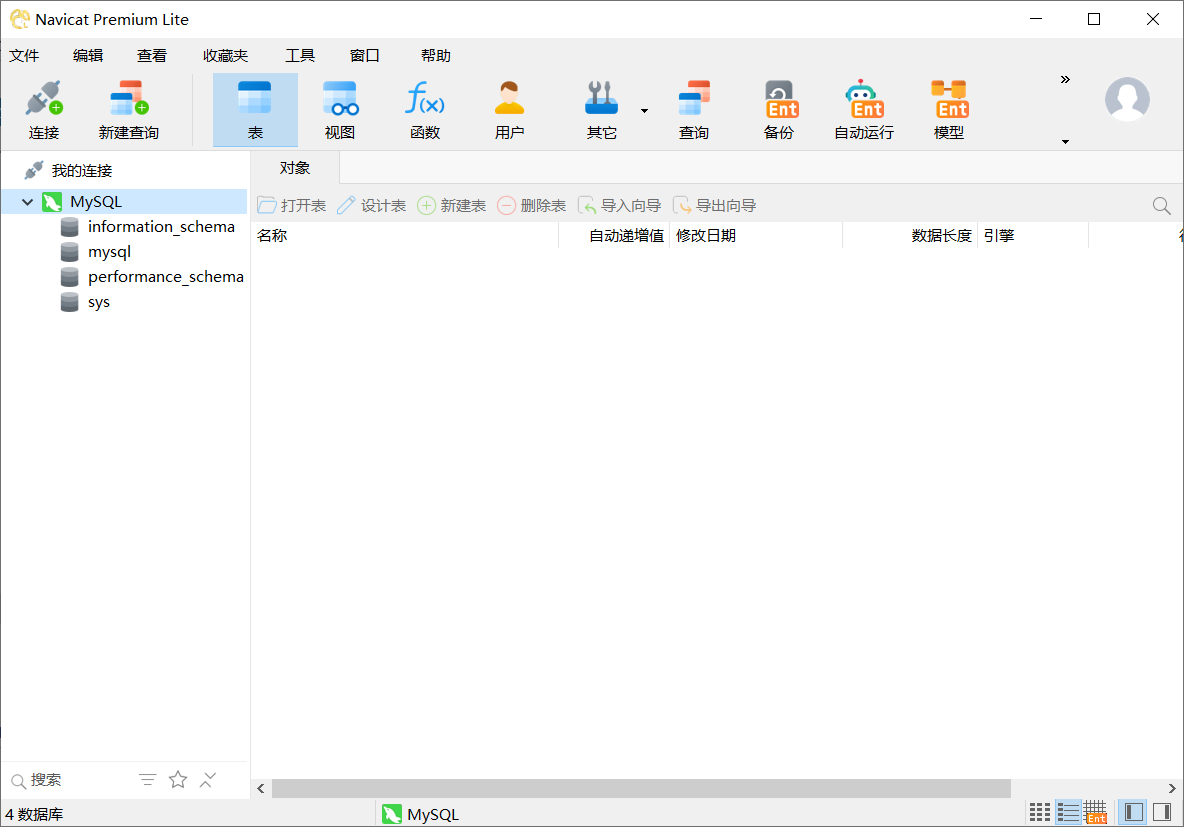Click the scrollbar left arrow
1184x827 pixels.
[261, 788]
